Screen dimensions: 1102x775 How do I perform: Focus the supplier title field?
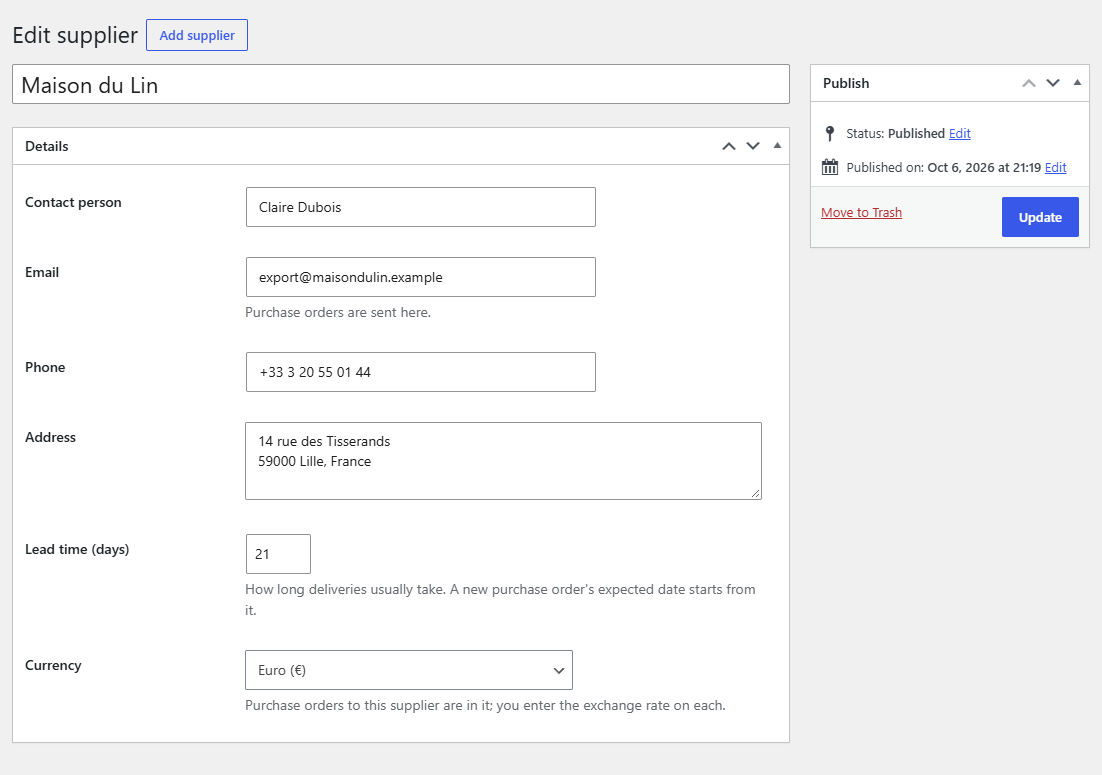pos(401,84)
